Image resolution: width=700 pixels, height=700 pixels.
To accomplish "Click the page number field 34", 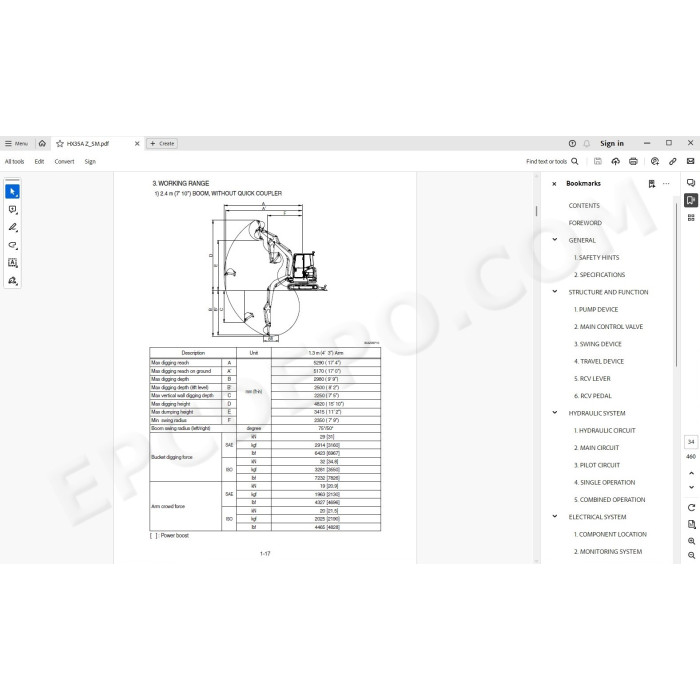I will [691, 442].
